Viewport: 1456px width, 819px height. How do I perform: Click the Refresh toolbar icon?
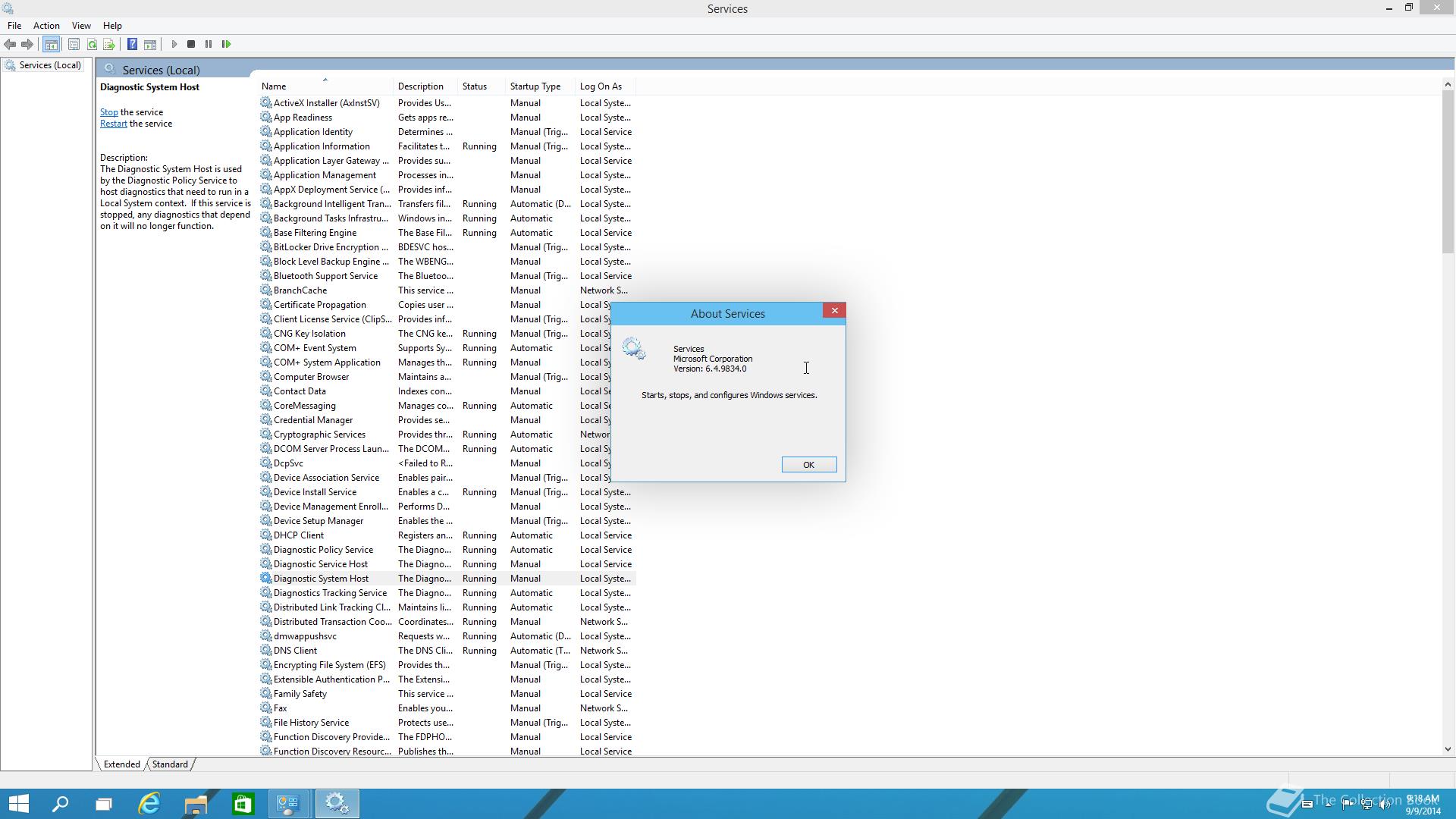[x=92, y=44]
